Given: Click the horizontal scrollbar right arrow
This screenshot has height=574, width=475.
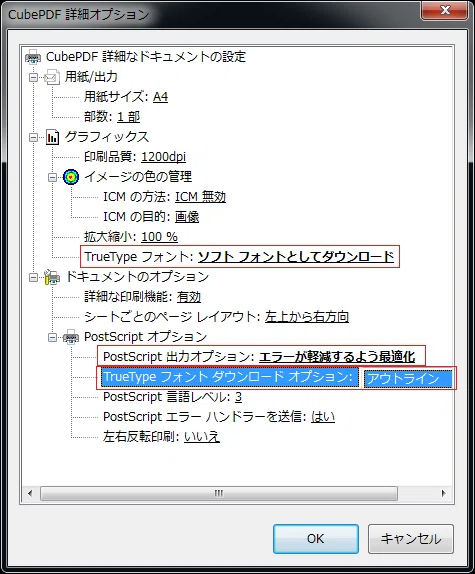Looking at the screenshot, I should pos(444,493).
